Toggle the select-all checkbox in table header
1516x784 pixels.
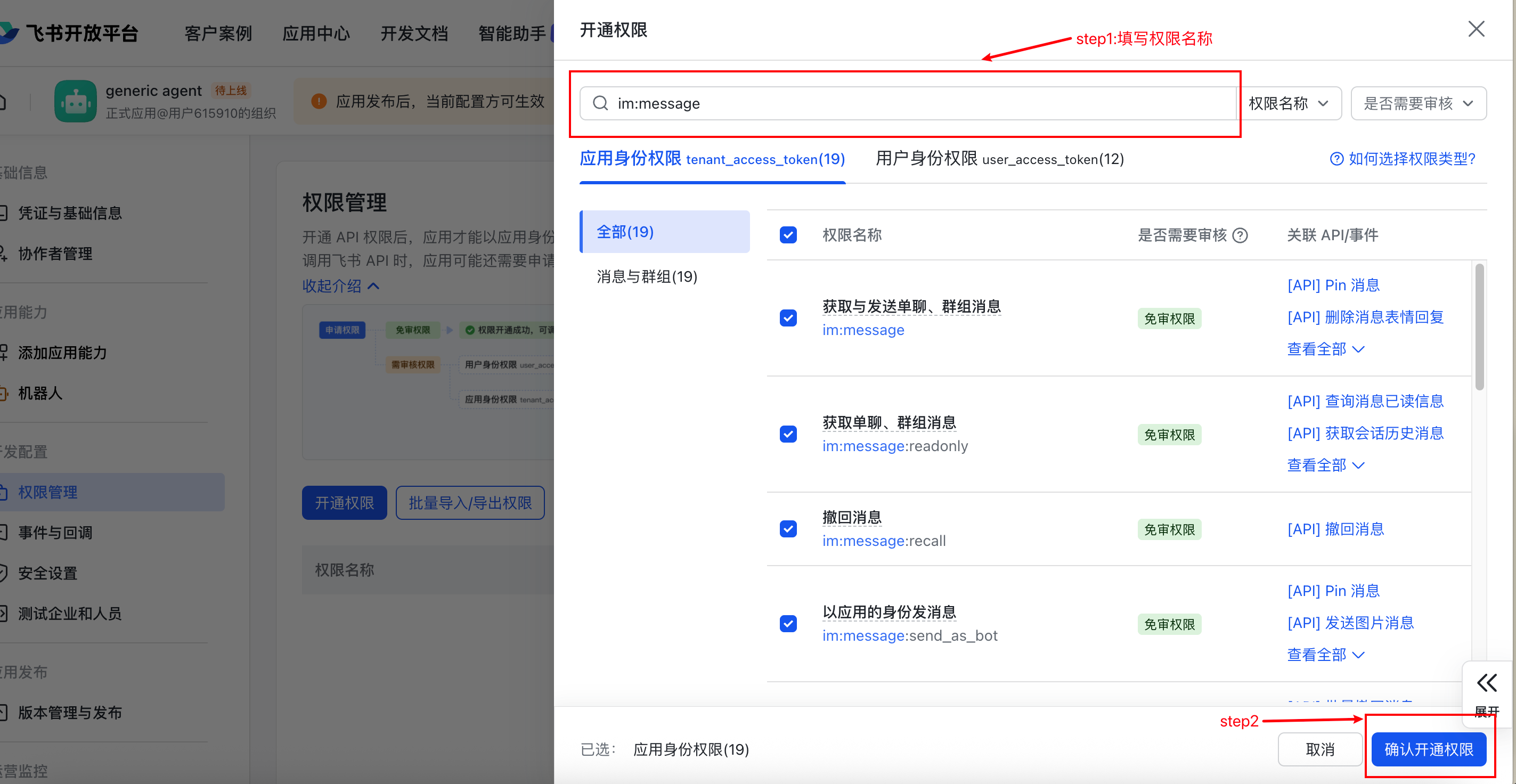(788, 235)
